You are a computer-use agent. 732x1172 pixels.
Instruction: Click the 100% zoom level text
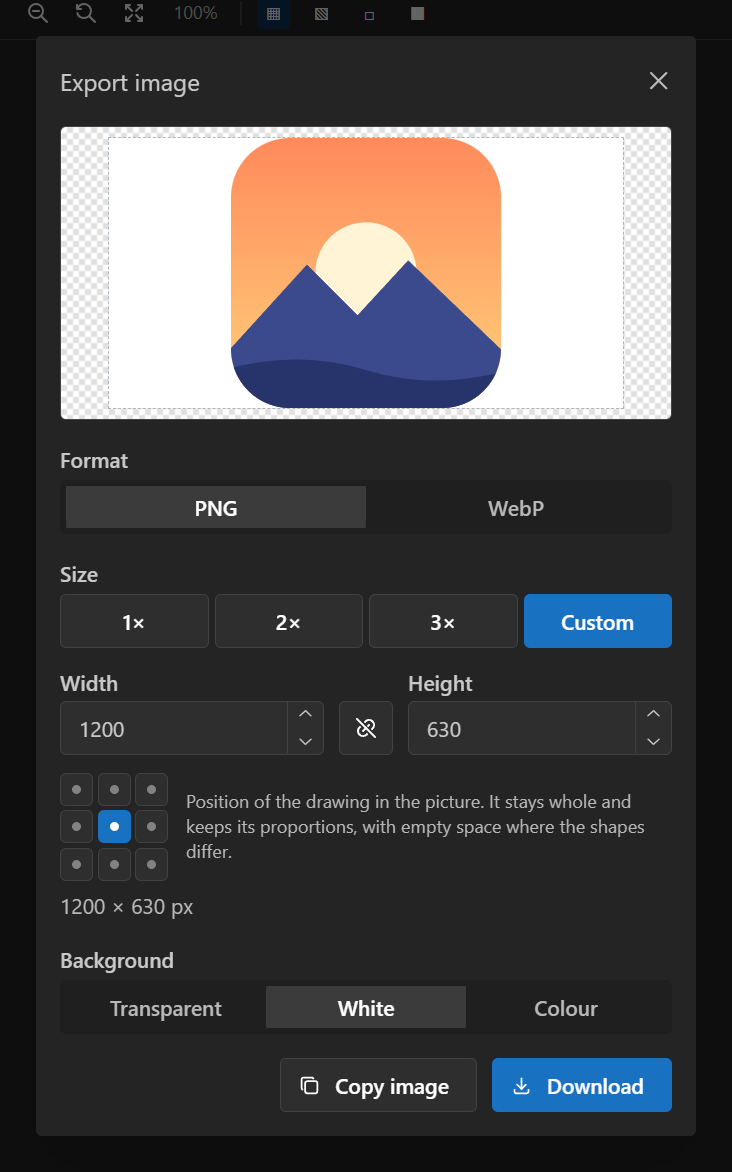coord(196,13)
